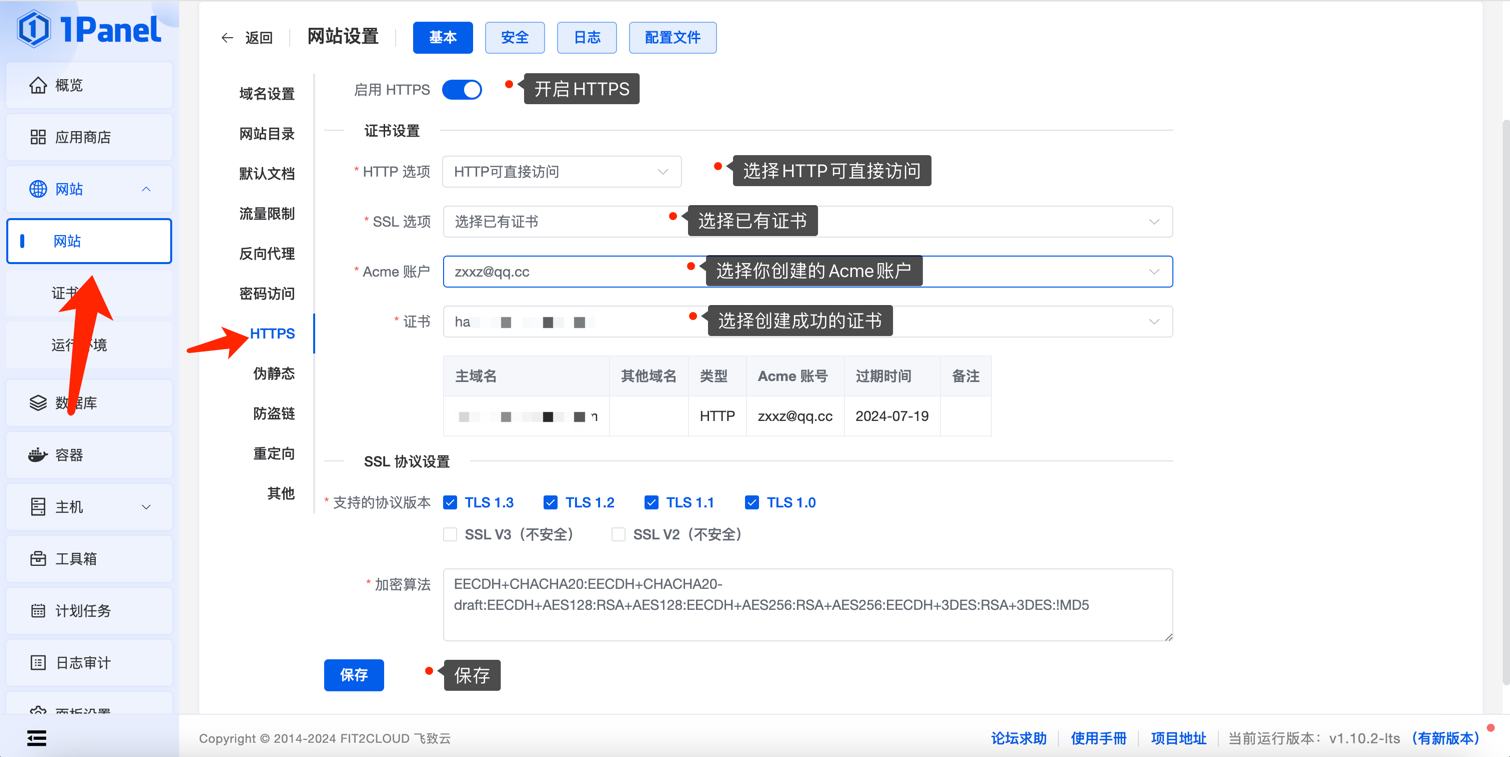Screen dimensions: 1510x757
Task: Click the 容器 docker whale icon
Action: point(38,455)
